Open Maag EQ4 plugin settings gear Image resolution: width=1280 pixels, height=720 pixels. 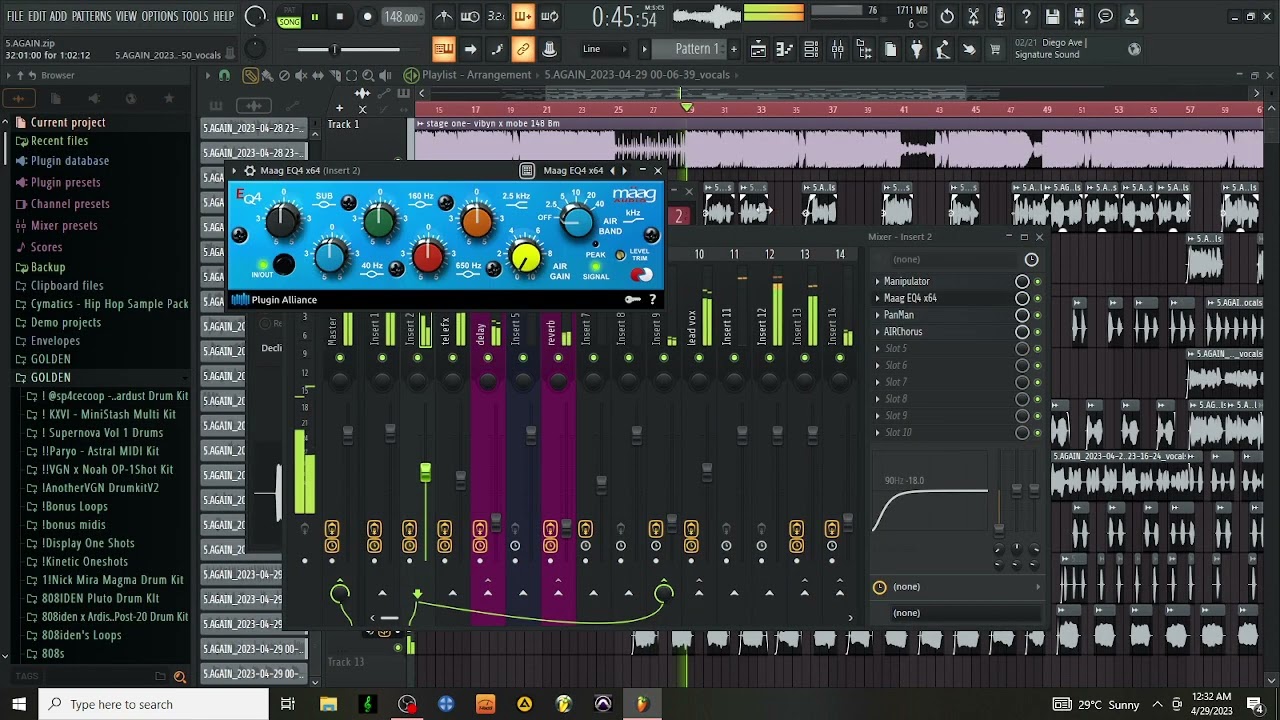coord(250,171)
